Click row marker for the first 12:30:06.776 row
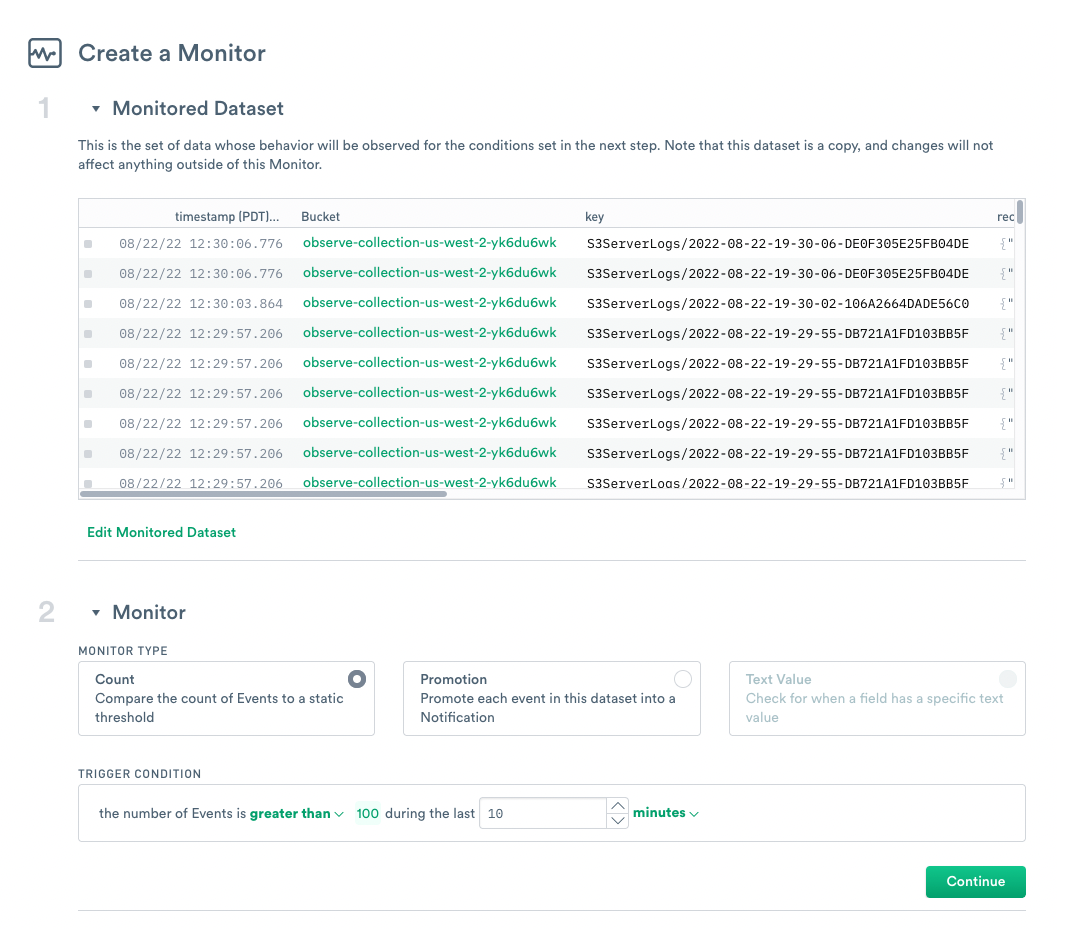Viewport: 1090px width, 929px height. (88, 244)
